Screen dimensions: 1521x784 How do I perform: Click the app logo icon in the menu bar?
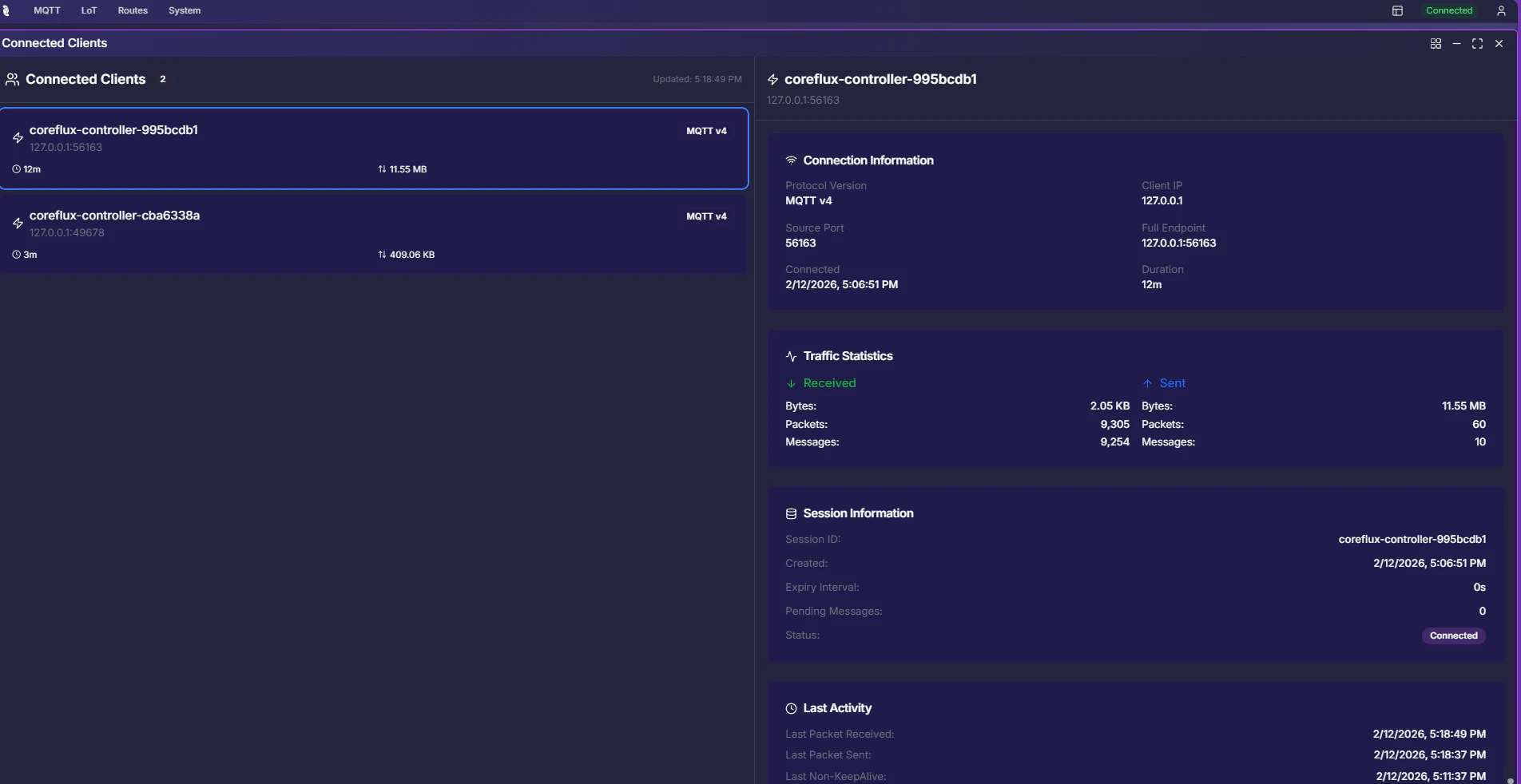tap(7, 10)
